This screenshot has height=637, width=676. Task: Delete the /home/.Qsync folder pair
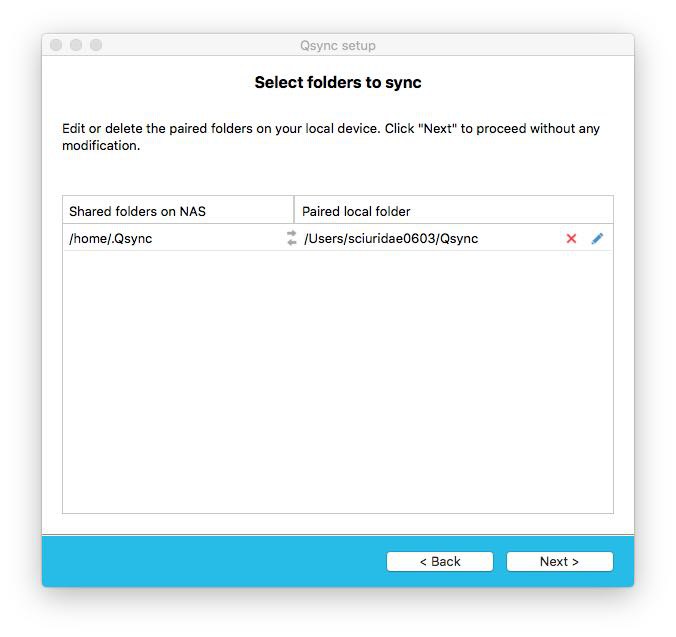(571, 239)
